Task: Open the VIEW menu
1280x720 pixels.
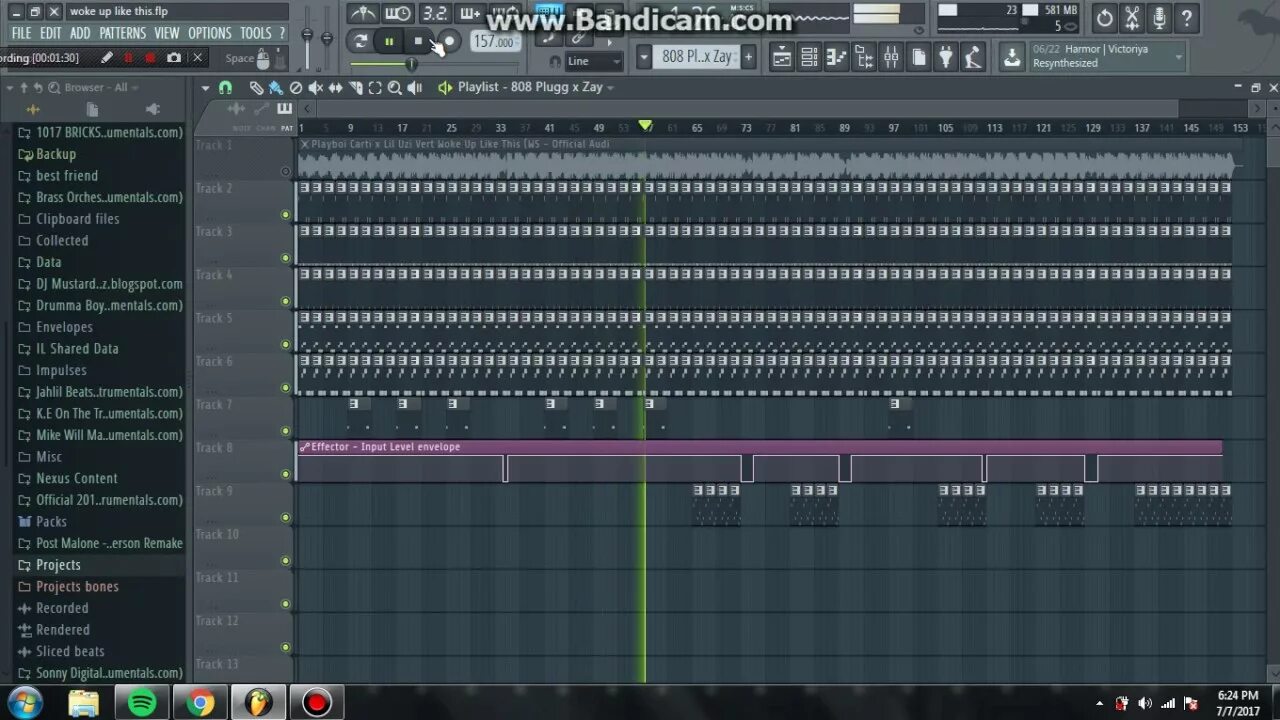Action: click(x=167, y=33)
